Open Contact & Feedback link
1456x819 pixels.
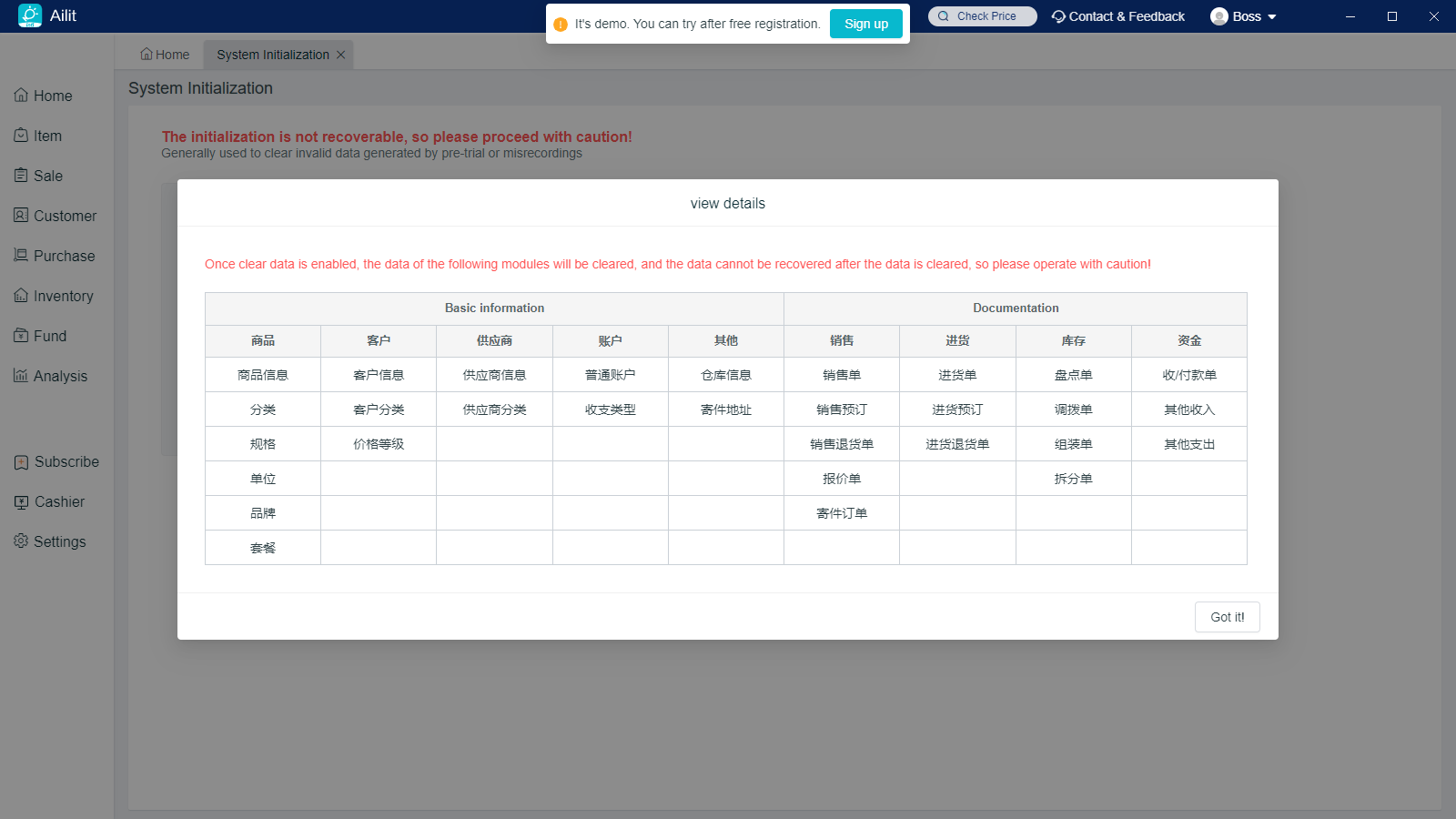[x=1118, y=16]
